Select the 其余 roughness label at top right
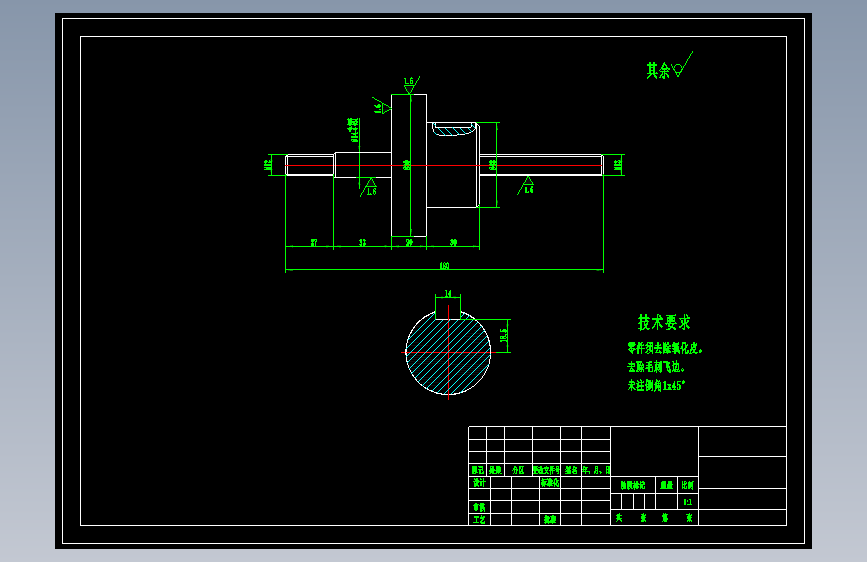 658,70
